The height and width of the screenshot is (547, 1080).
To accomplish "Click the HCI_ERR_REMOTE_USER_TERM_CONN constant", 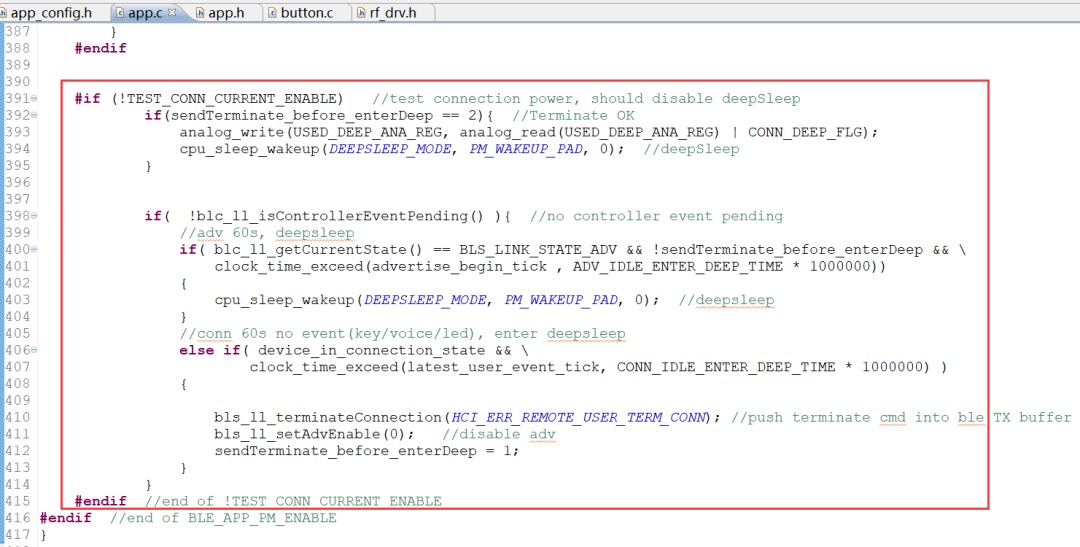I will [x=579, y=417].
